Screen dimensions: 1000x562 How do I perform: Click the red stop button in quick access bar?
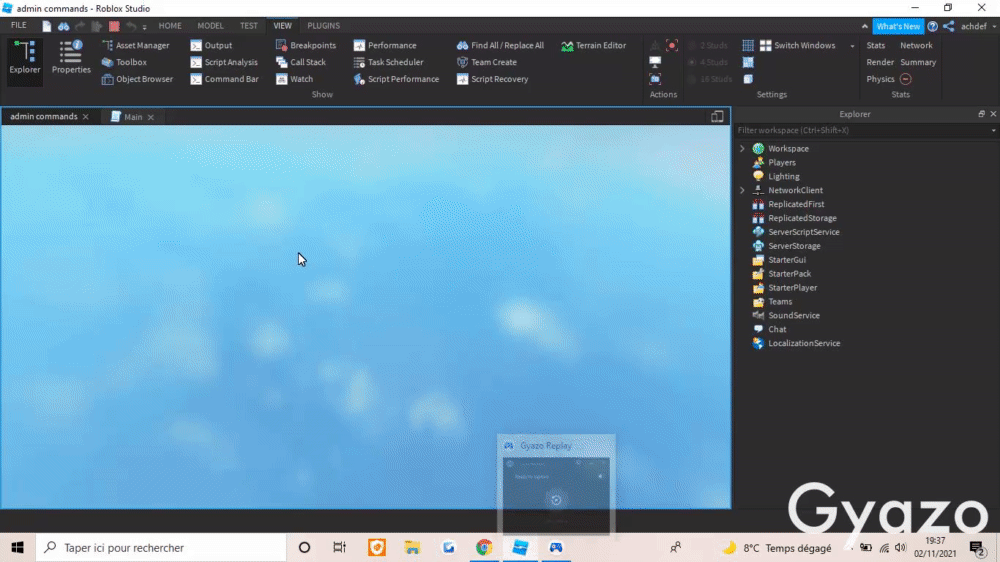click(114, 26)
